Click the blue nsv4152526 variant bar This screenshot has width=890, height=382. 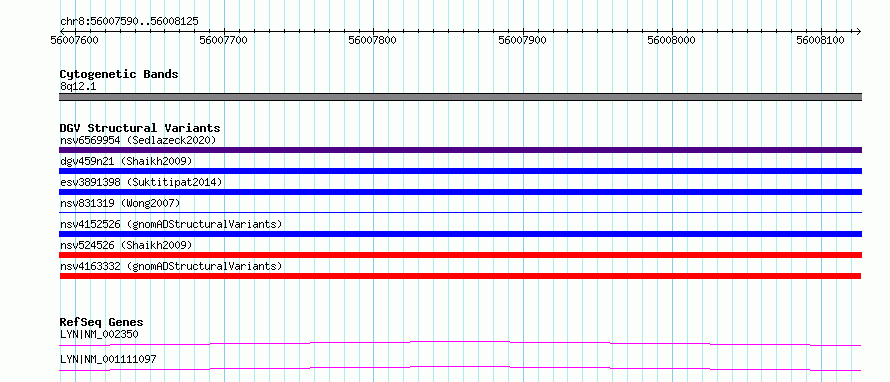coord(460,234)
